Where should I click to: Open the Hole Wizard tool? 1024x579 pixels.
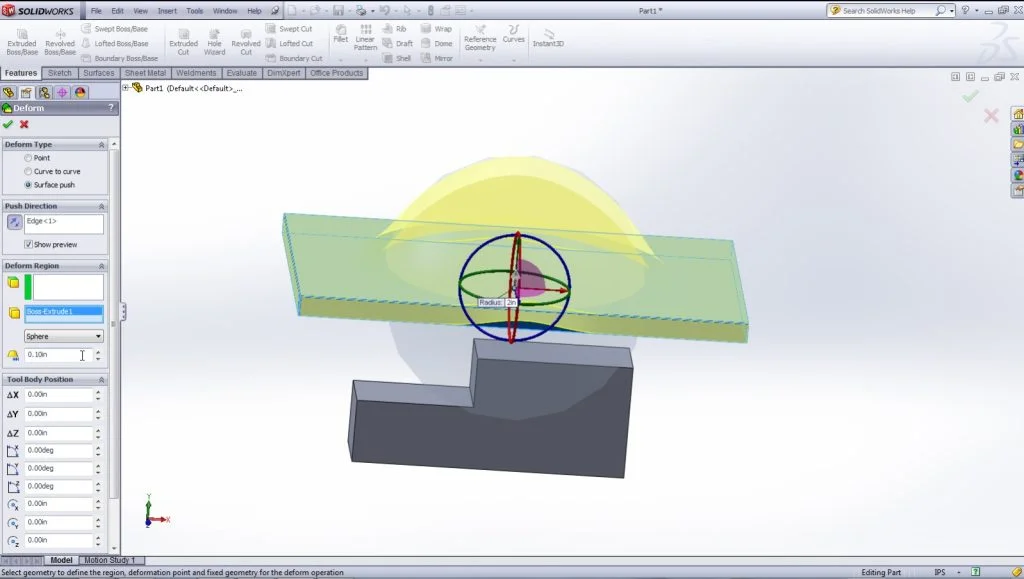(214, 40)
